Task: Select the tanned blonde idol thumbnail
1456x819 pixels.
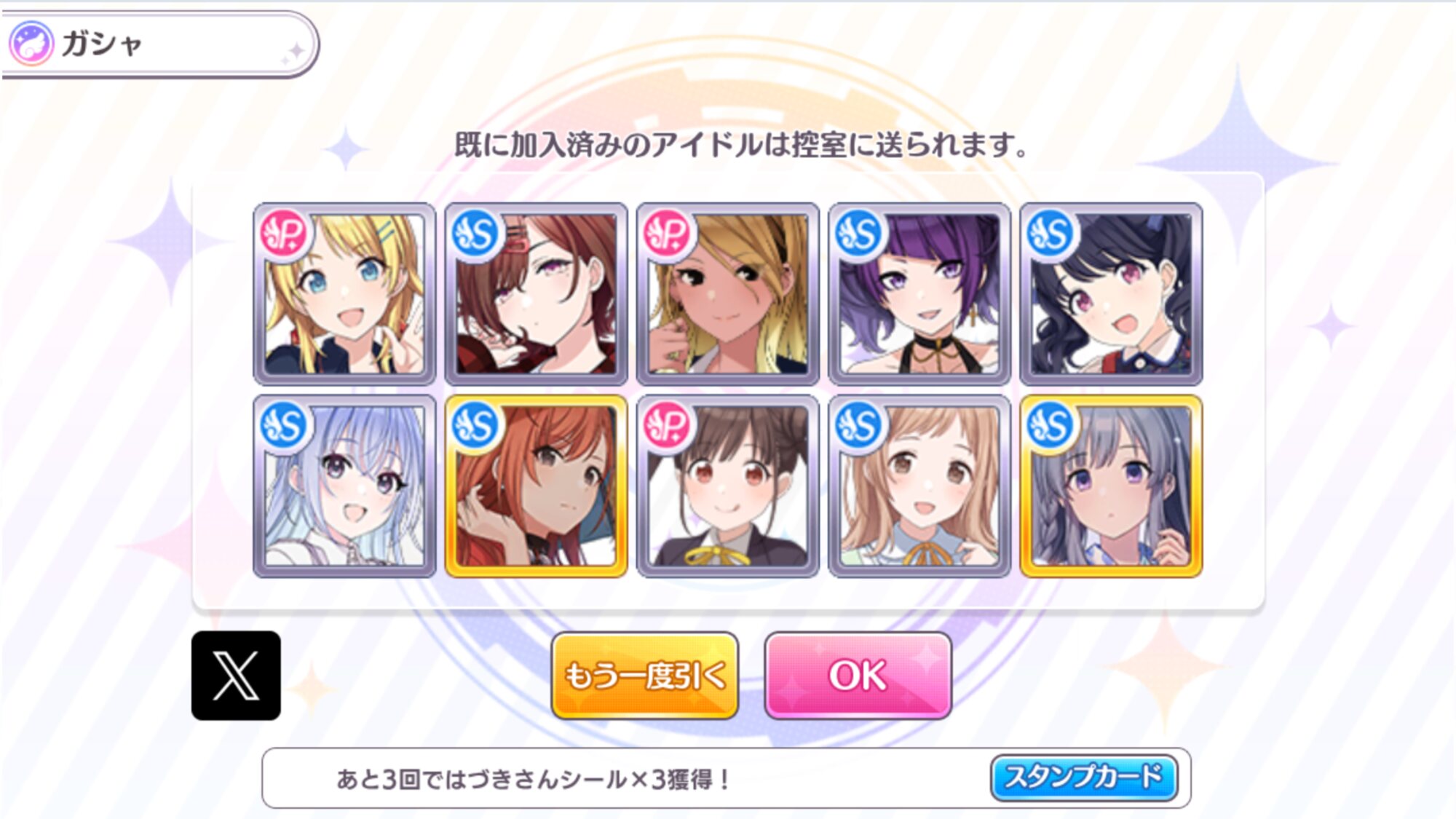Action: [727, 293]
